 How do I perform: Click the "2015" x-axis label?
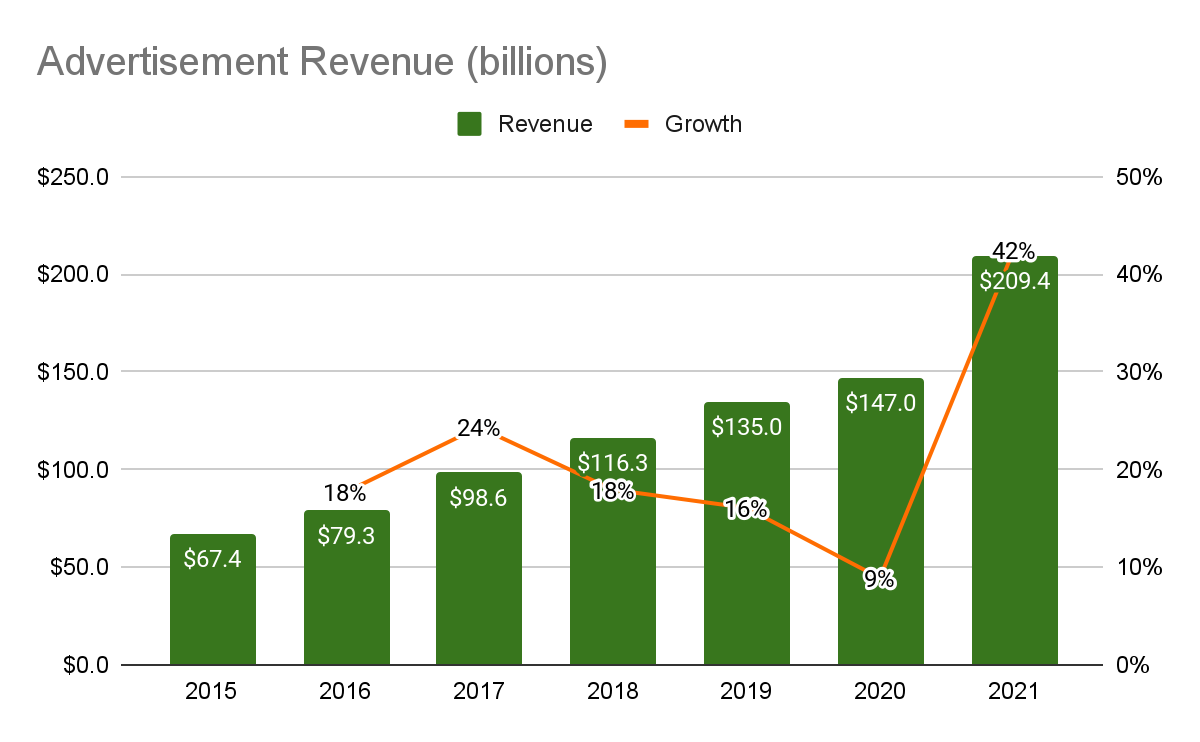click(212, 691)
